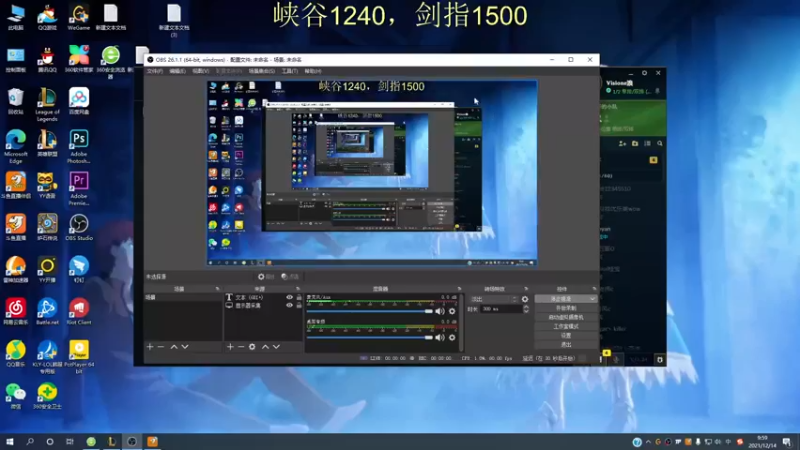This screenshot has height=450, width=800.
Task: Open the 工具(T) menu in OBS
Action: click(x=290, y=71)
